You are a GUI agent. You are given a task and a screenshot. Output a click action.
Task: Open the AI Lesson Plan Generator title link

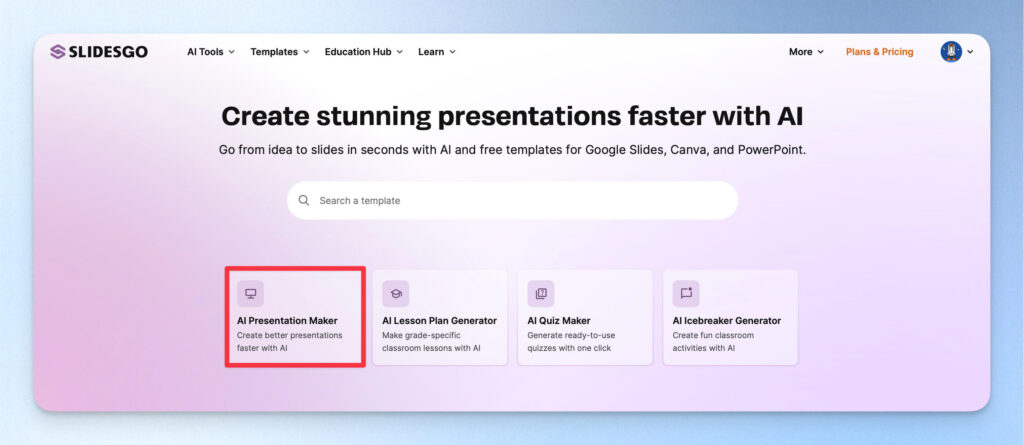tap(439, 320)
